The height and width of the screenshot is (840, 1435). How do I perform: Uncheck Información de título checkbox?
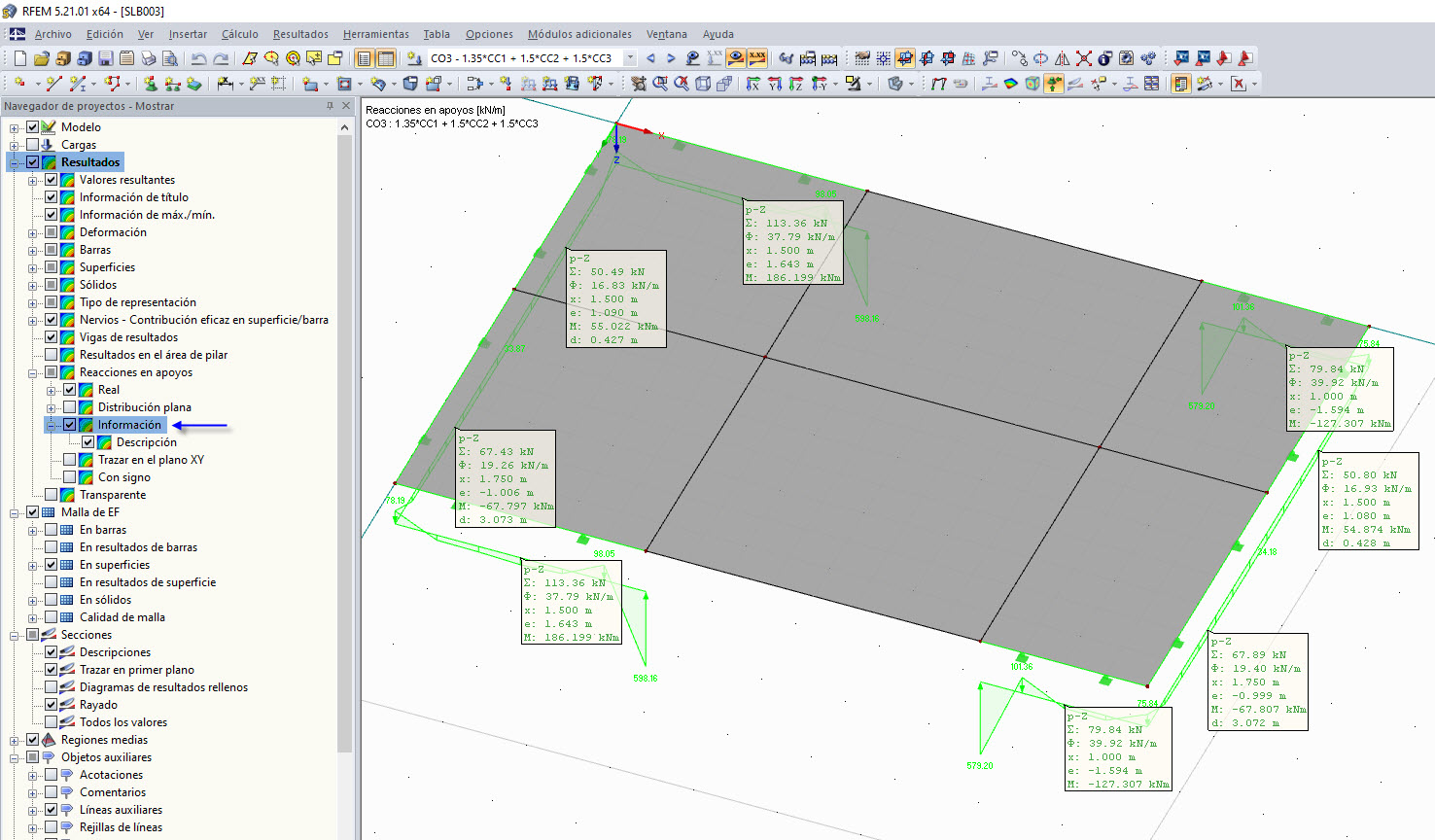tap(52, 197)
